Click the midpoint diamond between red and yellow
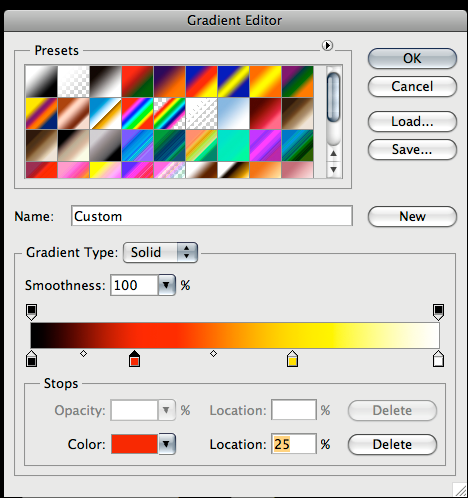The image size is (468, 498). (x=213, y=354)
